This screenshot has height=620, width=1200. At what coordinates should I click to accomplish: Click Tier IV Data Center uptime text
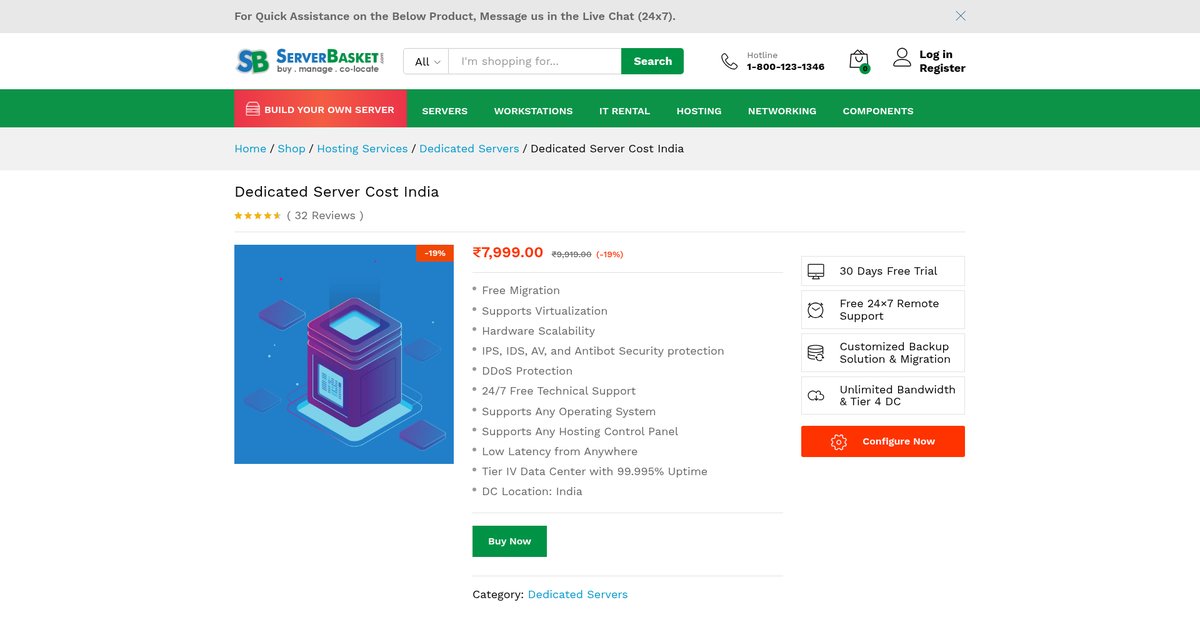[595, 472]
